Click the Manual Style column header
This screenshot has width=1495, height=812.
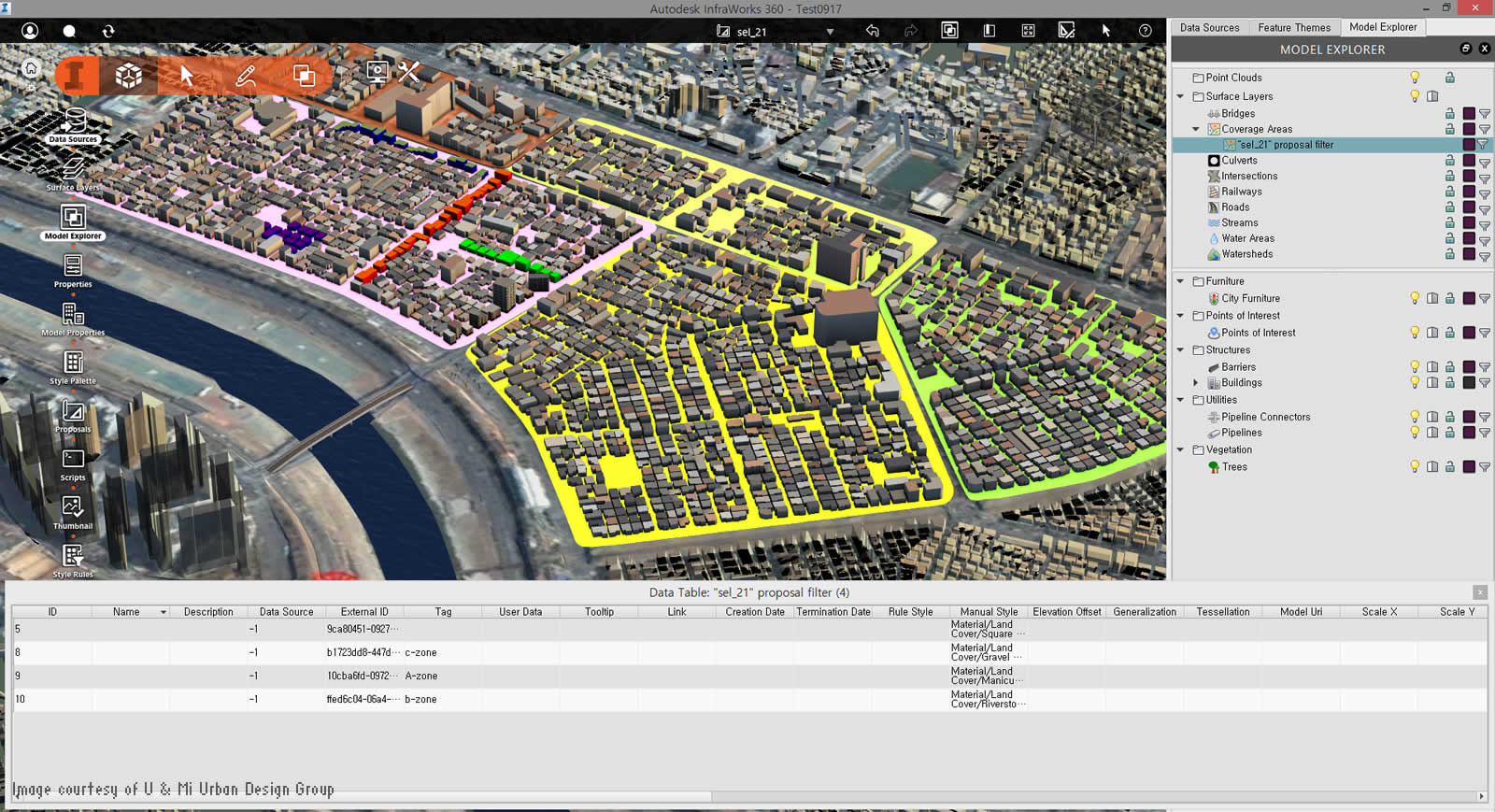tap(989, 612)
